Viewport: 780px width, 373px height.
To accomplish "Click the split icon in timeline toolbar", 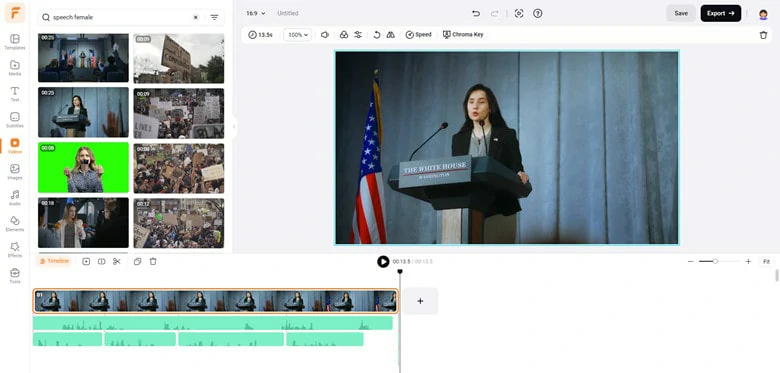I will (101, 262).
